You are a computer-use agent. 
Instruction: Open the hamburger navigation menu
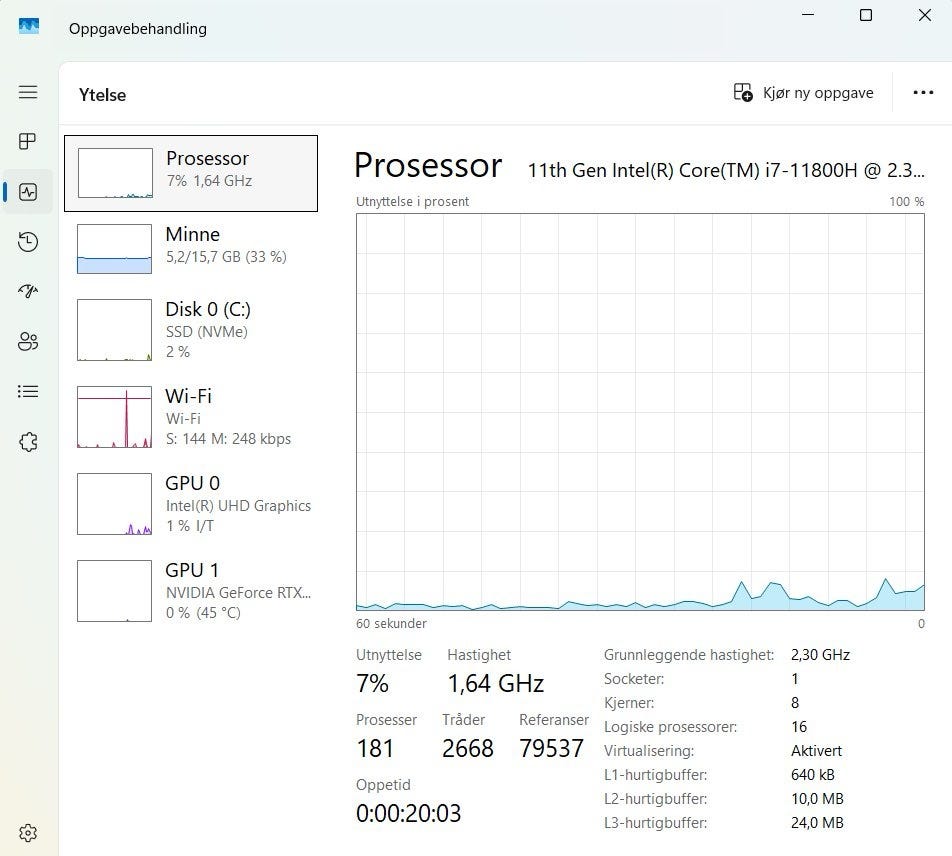(28, 92)
